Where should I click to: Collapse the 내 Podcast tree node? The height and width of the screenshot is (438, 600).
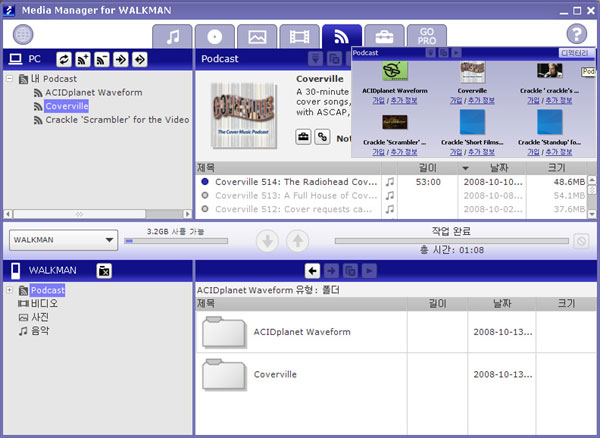coord(10,79)
